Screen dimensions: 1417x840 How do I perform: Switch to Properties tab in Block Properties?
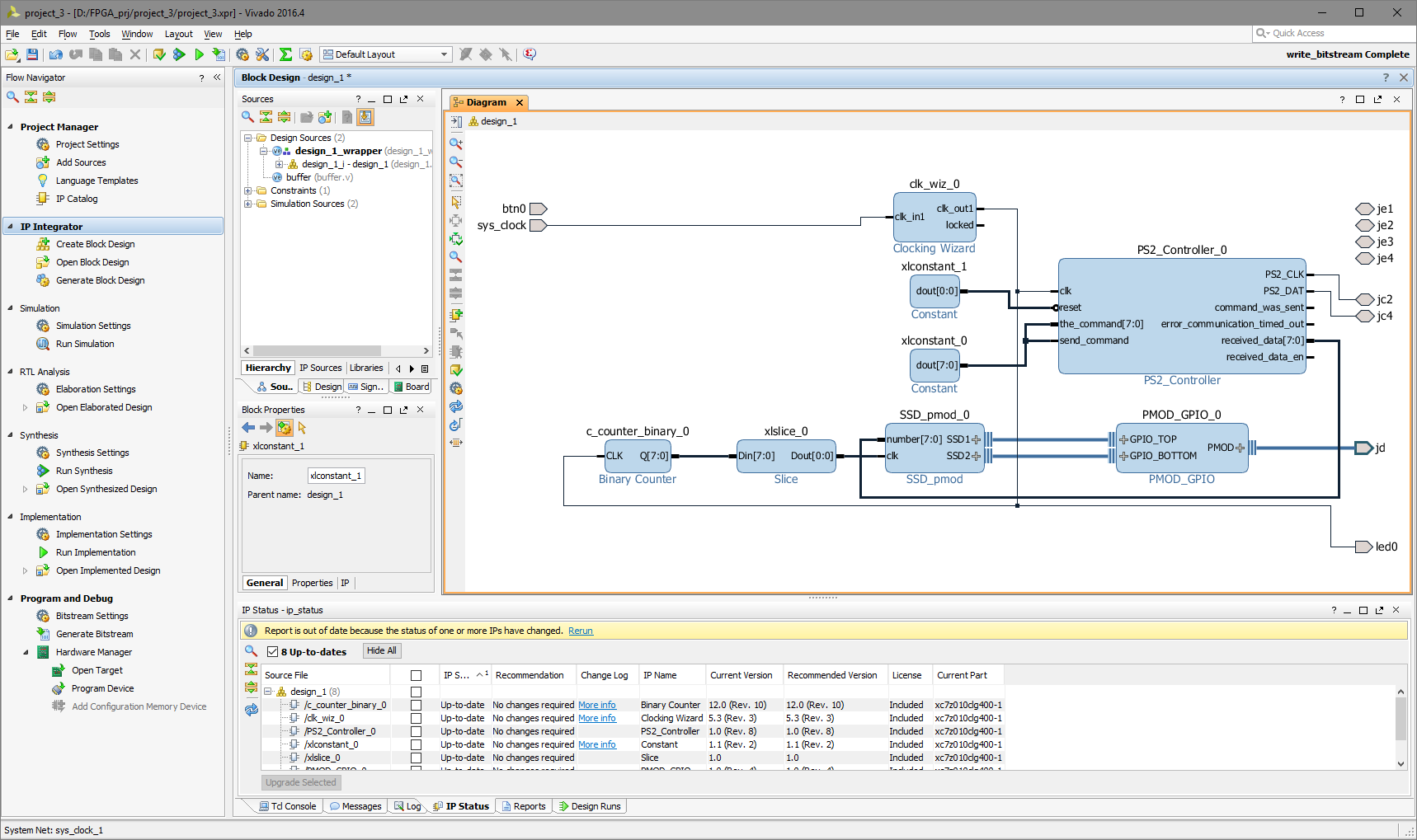[x=313, y=584]
